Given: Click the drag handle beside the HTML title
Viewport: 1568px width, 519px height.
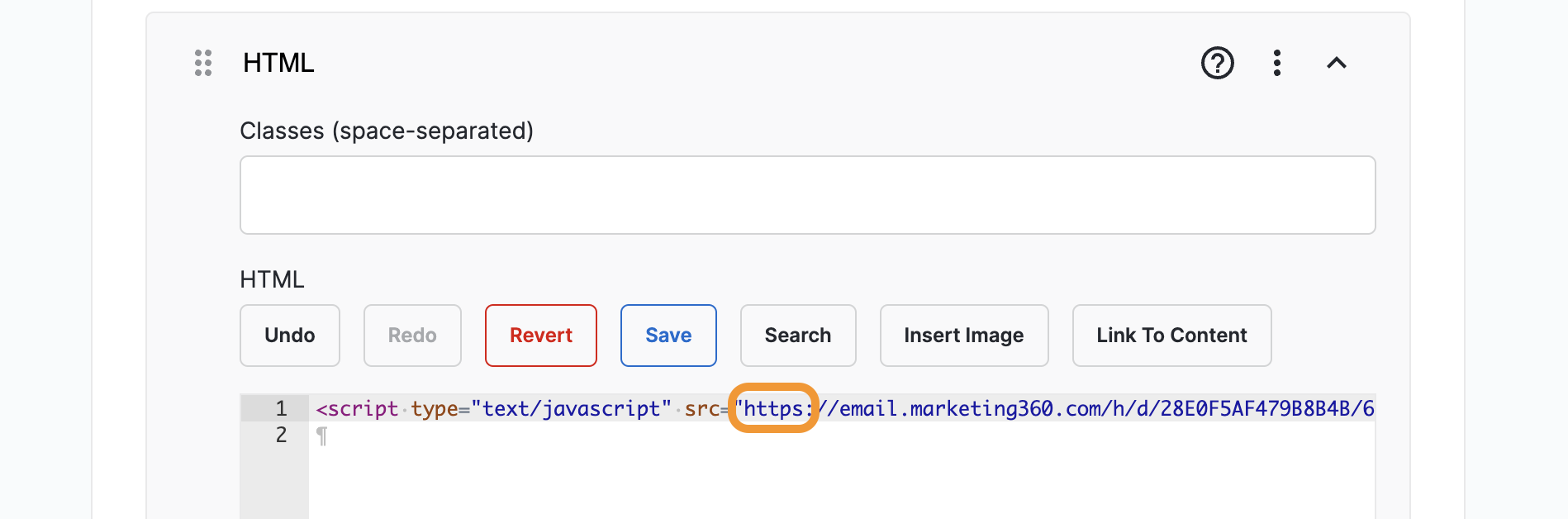Looking at the screenshot, I should pyautogui.click(x=203, y=63).
